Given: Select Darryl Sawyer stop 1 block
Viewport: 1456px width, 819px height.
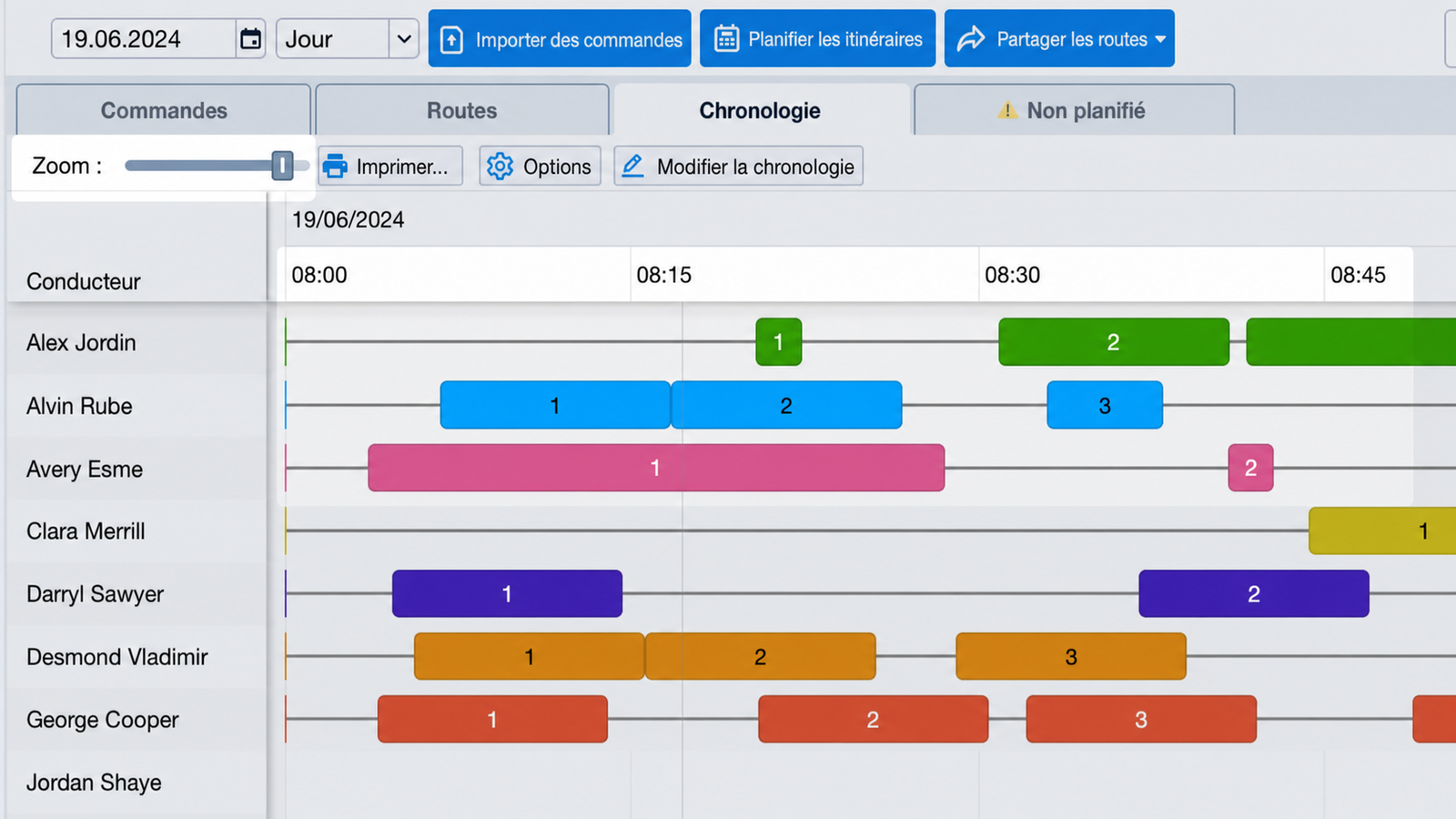Looking at the screenshot, I should pos(507,593).
